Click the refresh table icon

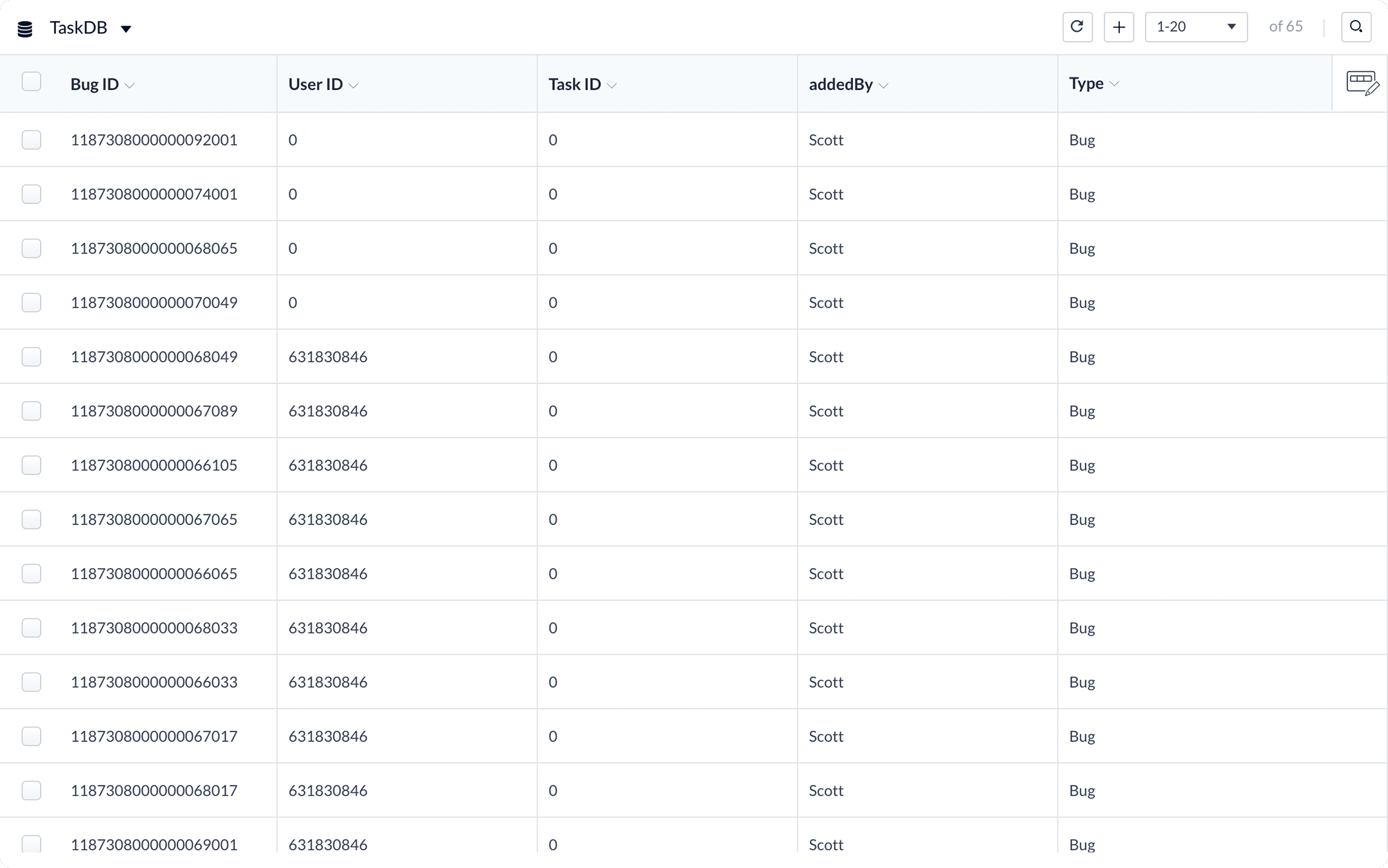coord(1077,27)
